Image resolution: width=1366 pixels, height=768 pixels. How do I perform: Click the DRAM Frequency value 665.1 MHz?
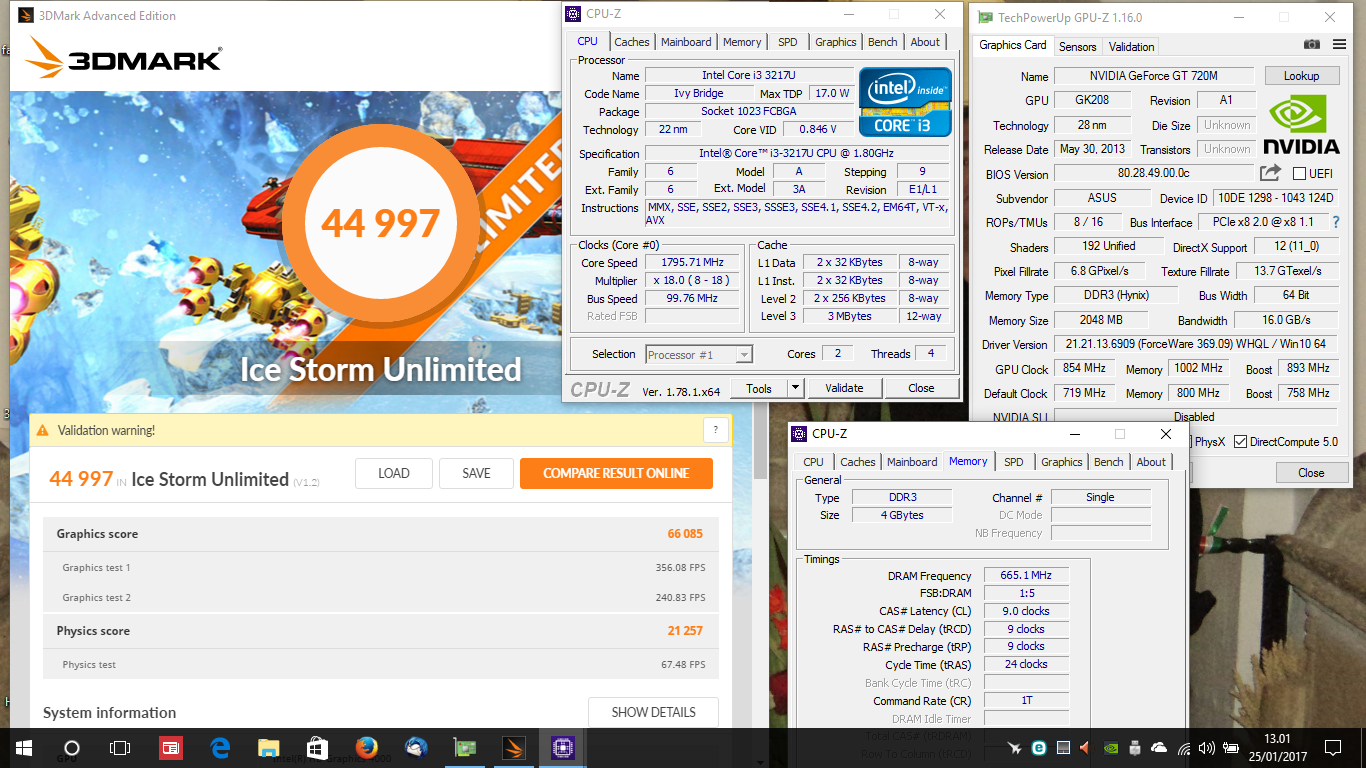pyautogui.click(x=1026, y=575)
